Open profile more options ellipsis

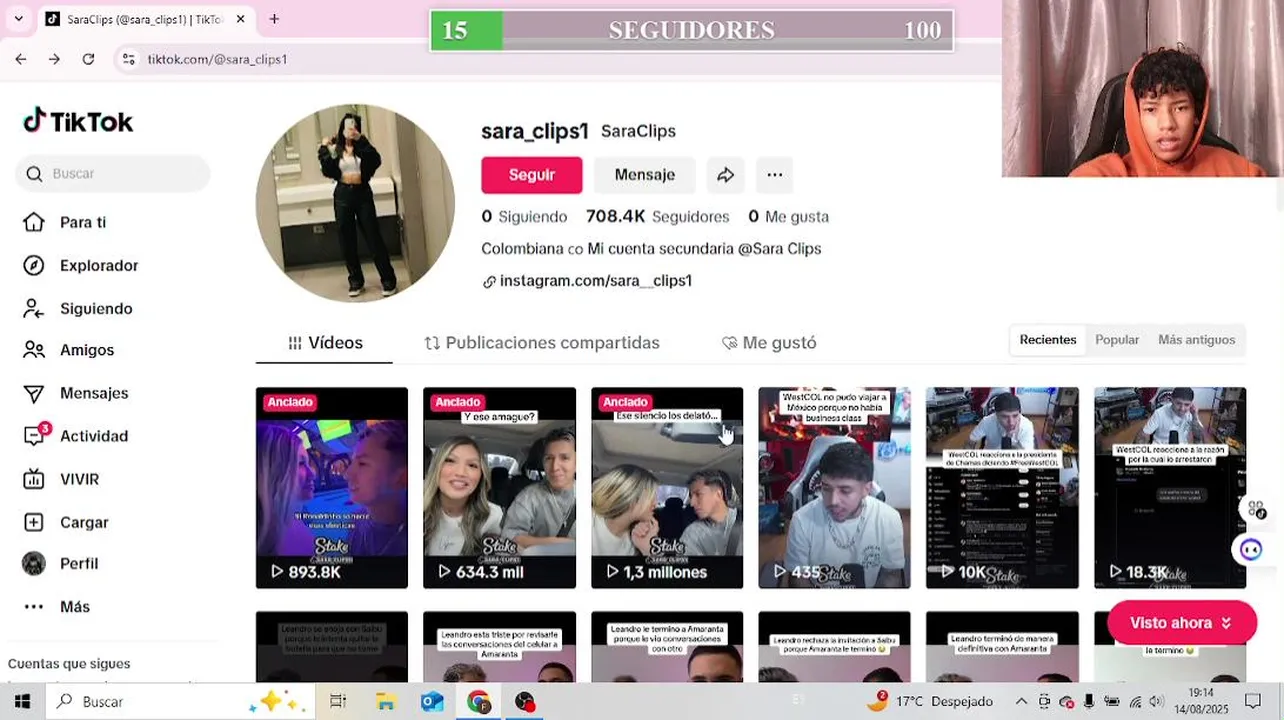[x=775, y=175]
